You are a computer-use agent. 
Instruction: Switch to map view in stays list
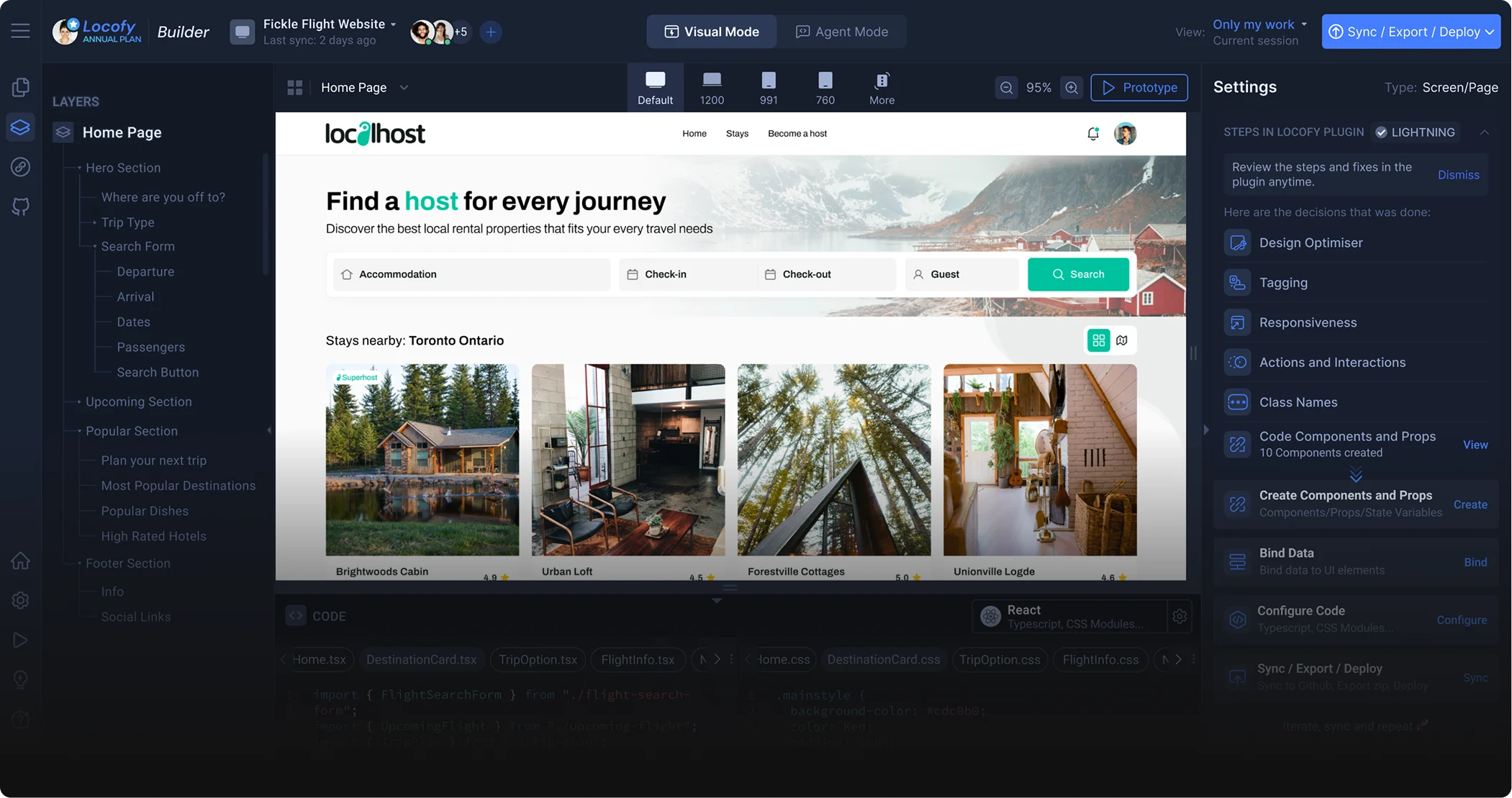coord(1122,340)
